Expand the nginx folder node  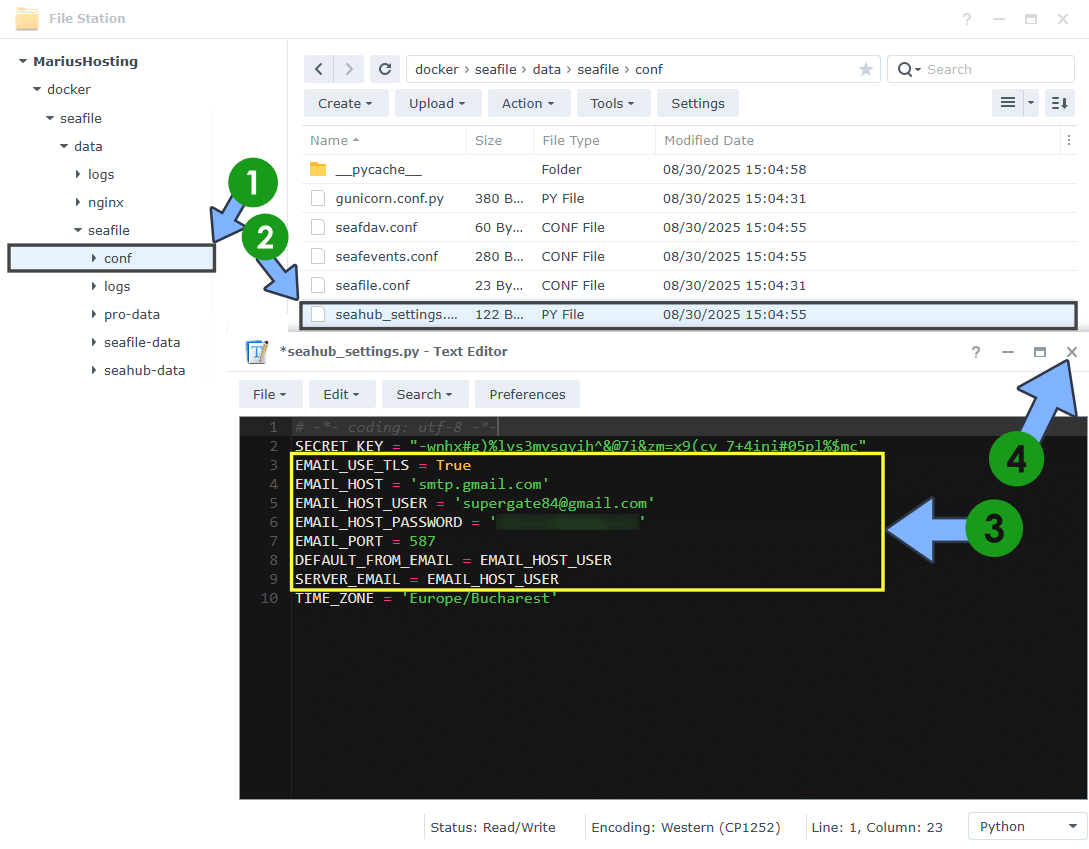[78, 202]
